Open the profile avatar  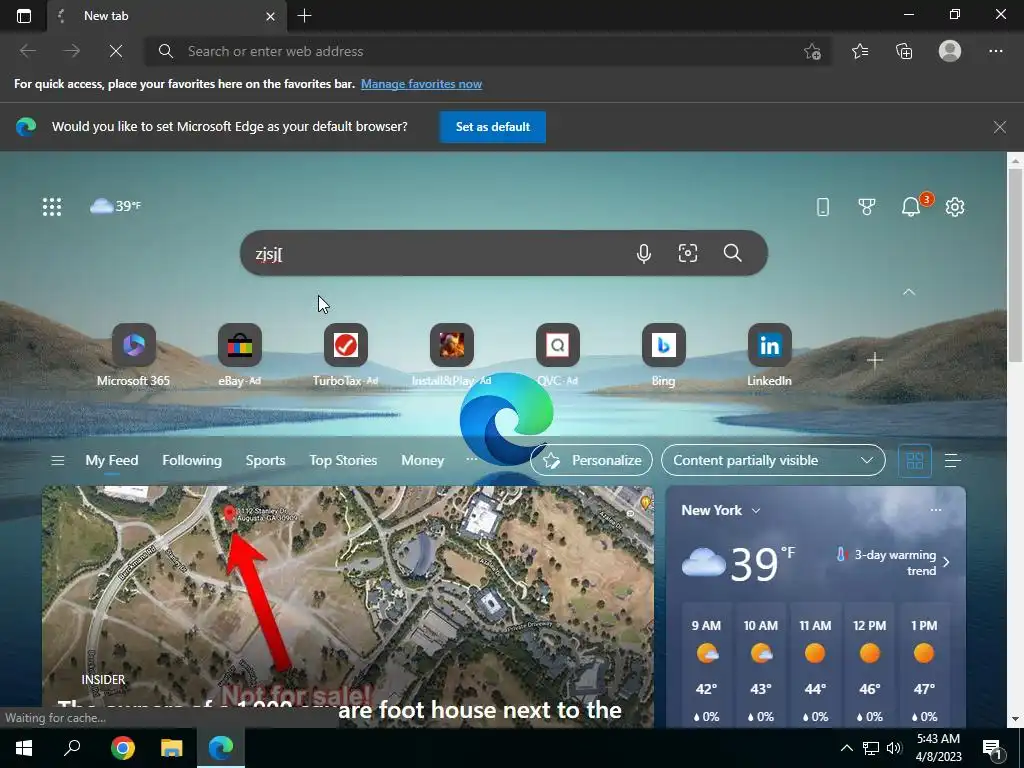click(x=950, y=51)
